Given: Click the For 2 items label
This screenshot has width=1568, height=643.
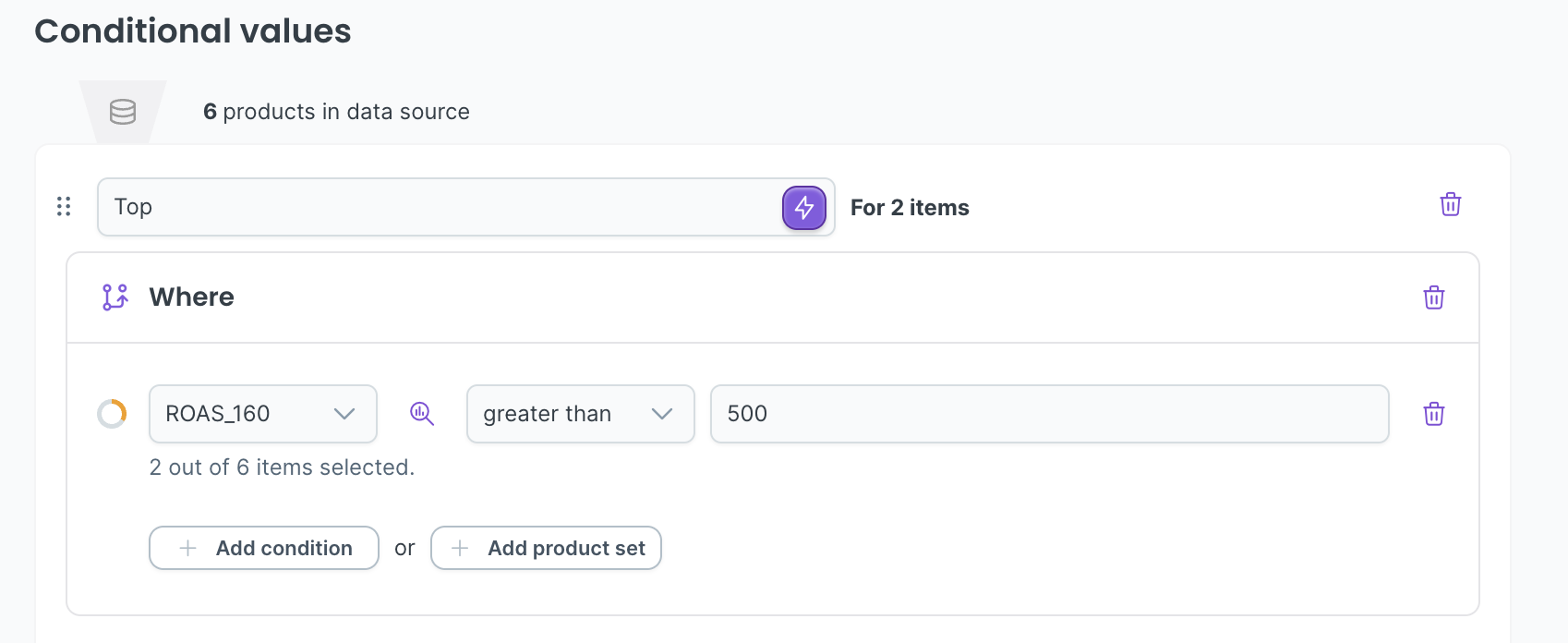Looking at the screenshot, I should [910, 208].
